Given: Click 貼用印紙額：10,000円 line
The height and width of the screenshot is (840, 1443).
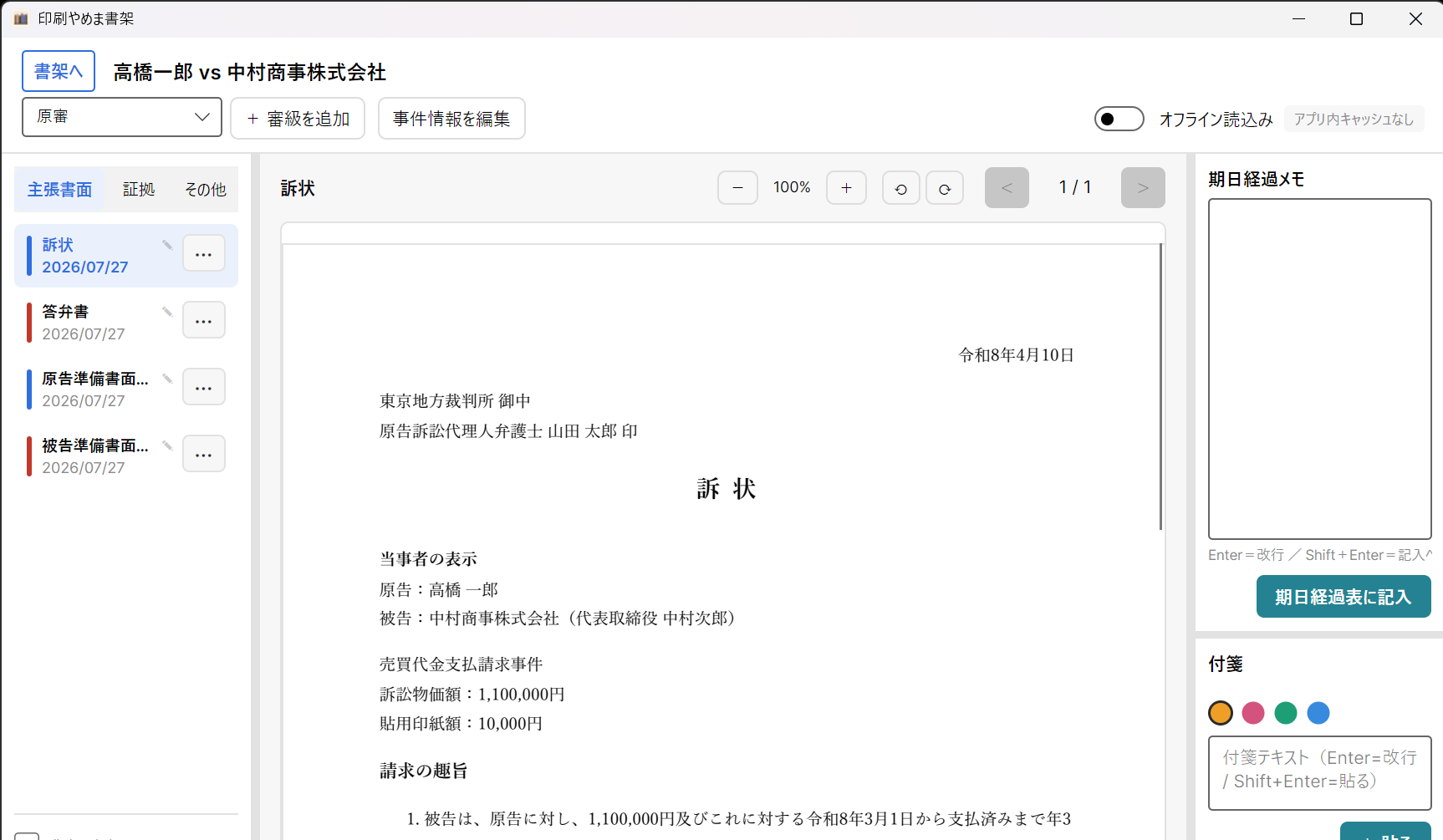Looking at the screenshot, I should tap(461, 723).
